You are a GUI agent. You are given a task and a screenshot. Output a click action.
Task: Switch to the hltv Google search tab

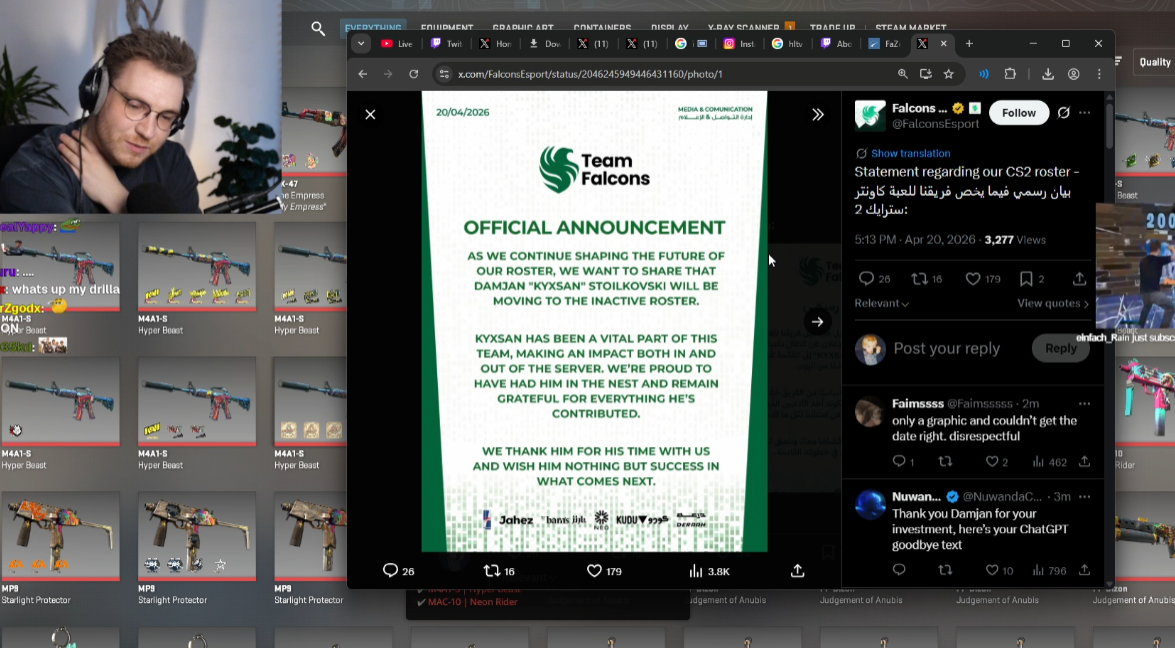pyautogui.click(x=788, y=43)
